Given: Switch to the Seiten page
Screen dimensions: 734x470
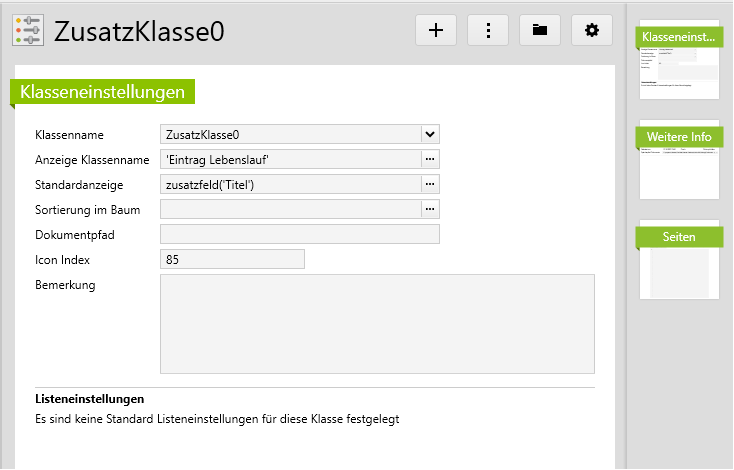Looking at the screenshot, I should click(x=679, y=262).
